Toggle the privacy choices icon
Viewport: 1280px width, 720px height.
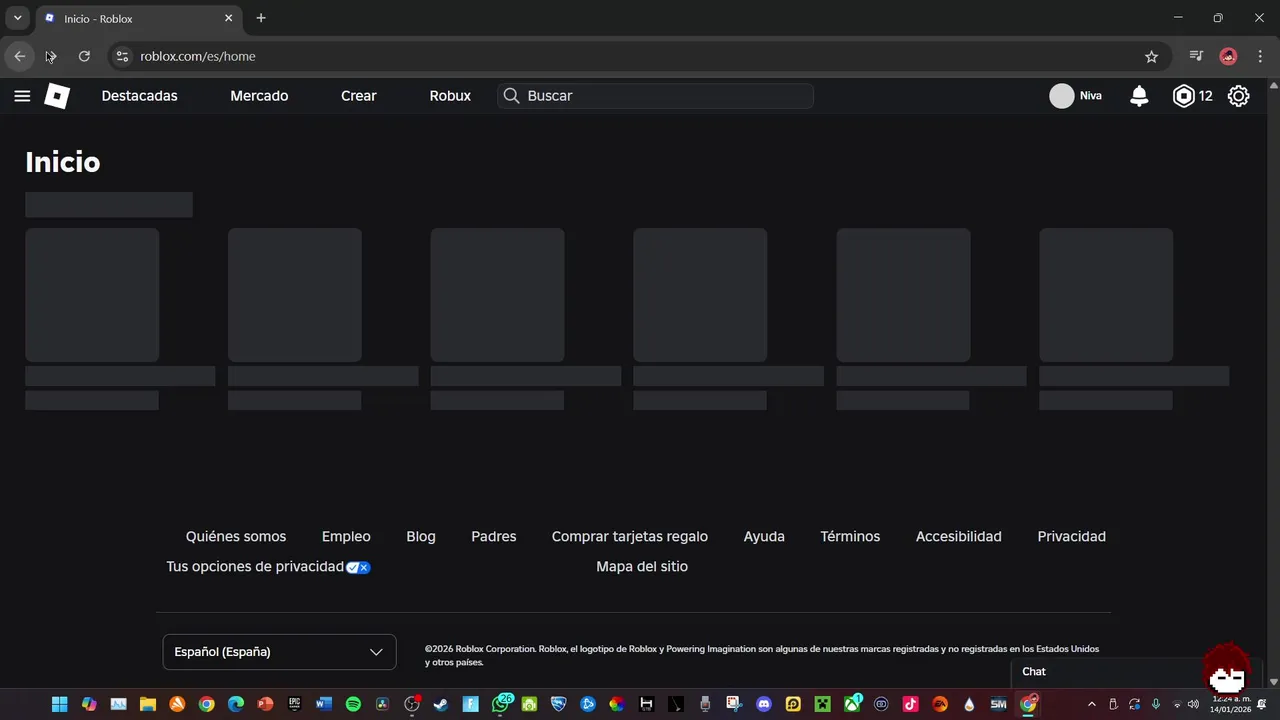[358, 567]
